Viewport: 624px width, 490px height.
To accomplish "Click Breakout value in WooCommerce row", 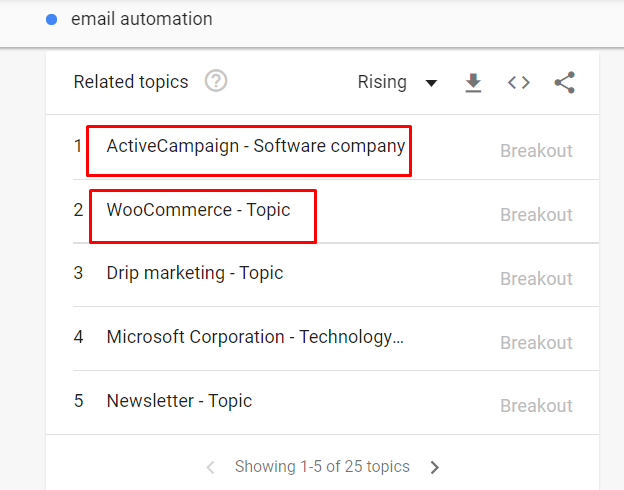I will pyautogui.click(x=536, y=215).
